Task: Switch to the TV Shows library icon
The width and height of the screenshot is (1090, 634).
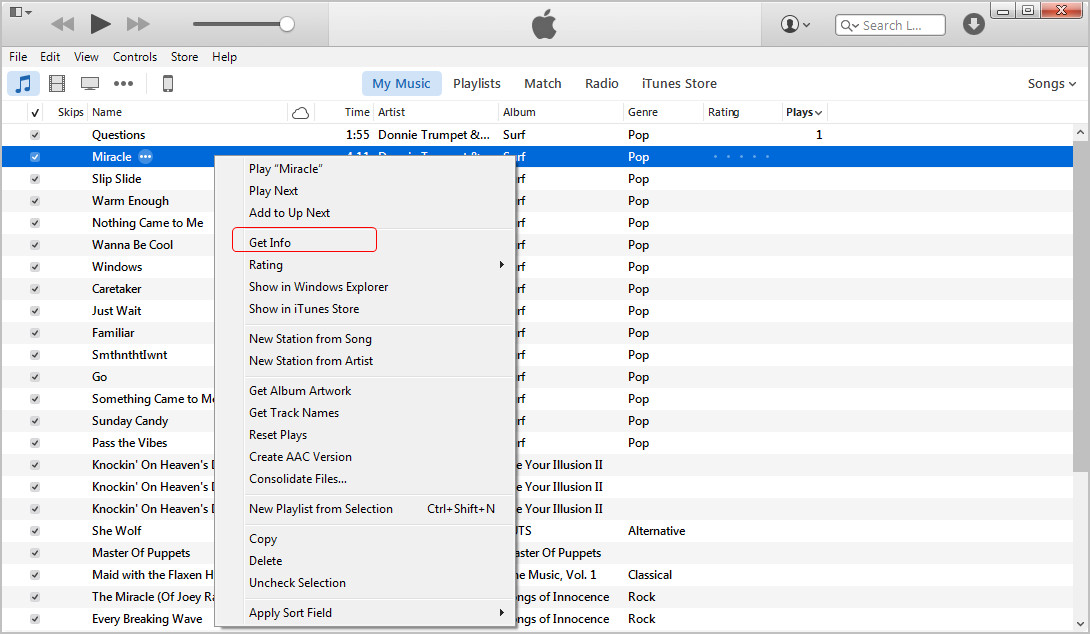Action: 90,83
